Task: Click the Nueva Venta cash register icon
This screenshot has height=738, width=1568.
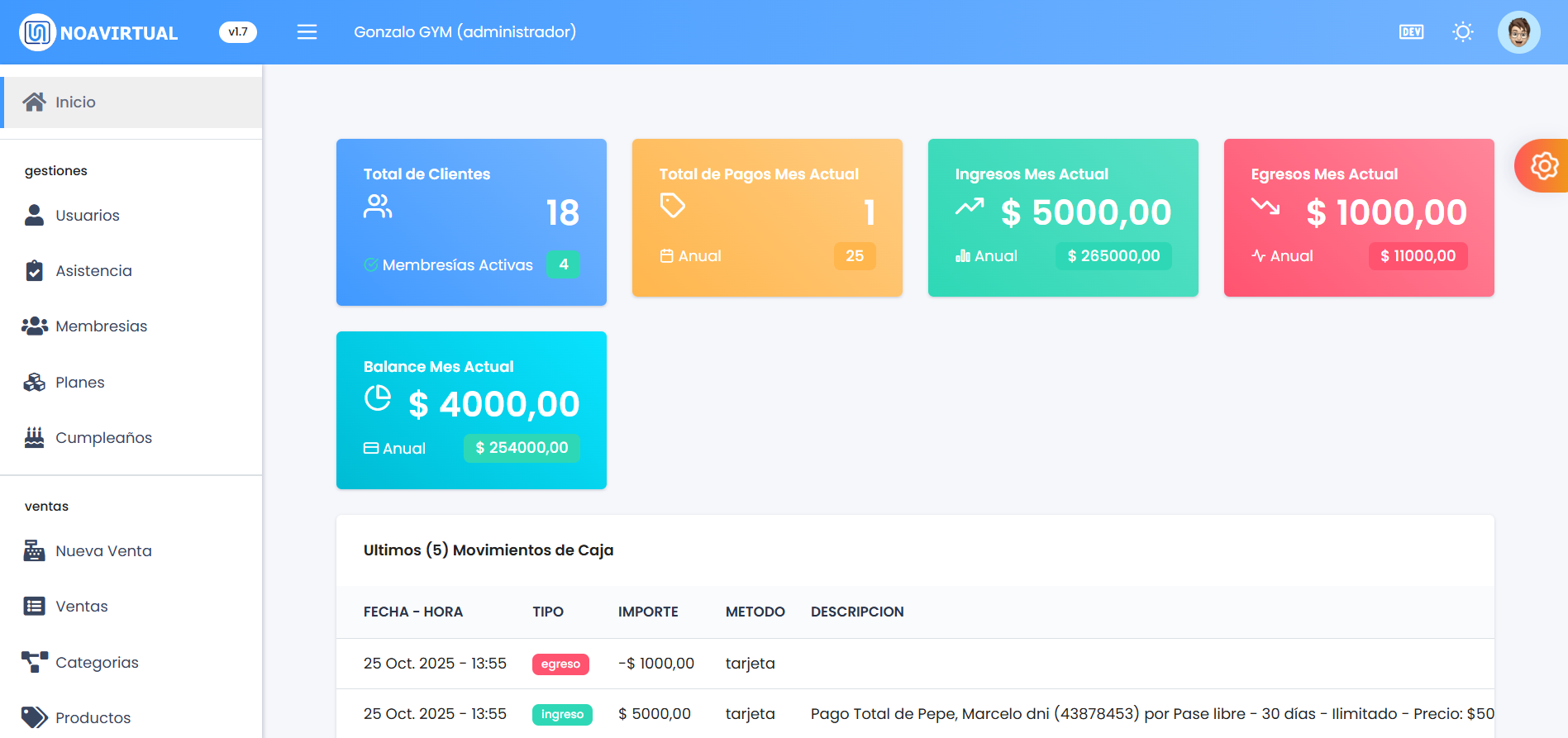Action: (34, 551)
